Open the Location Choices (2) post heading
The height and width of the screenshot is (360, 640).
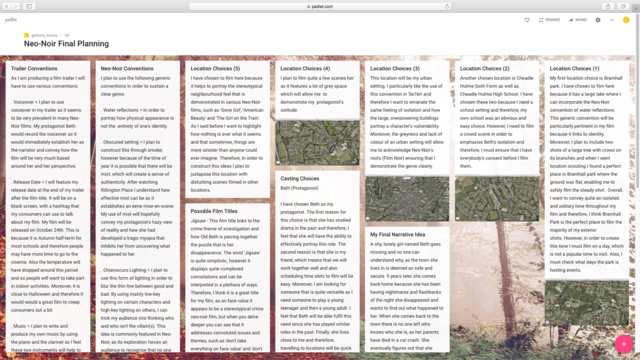point(484,69)
